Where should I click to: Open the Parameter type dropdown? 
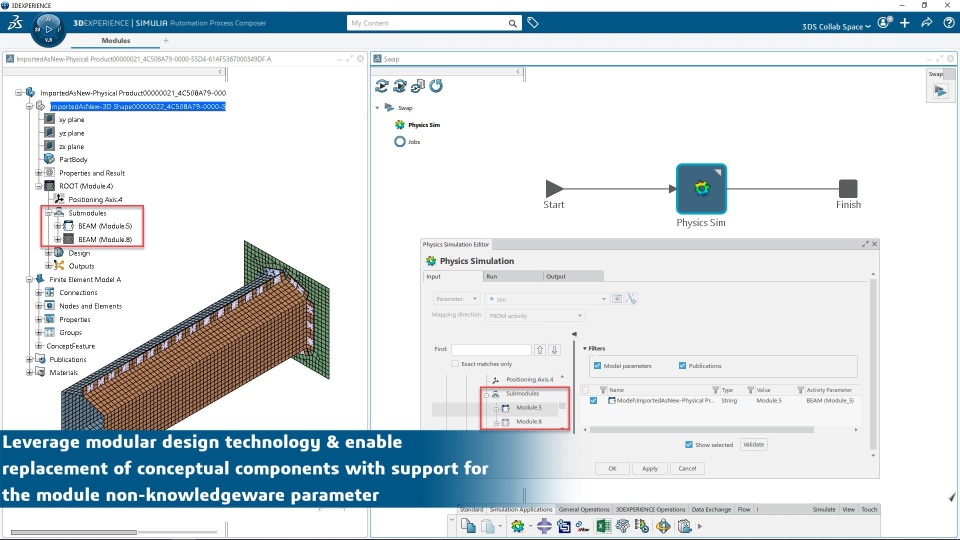coord(456,299)
